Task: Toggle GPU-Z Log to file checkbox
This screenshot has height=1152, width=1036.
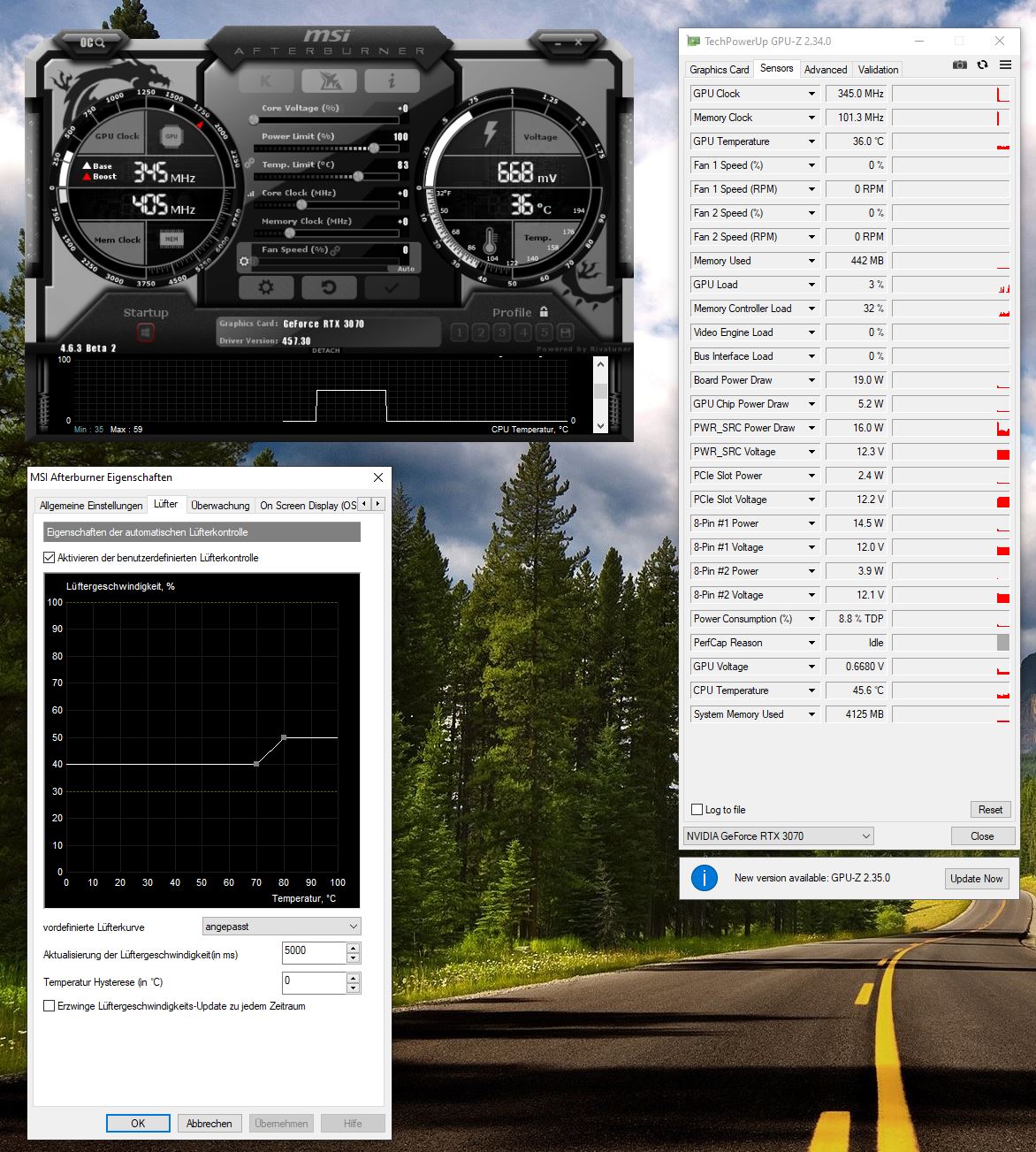Action: (697, 810)
